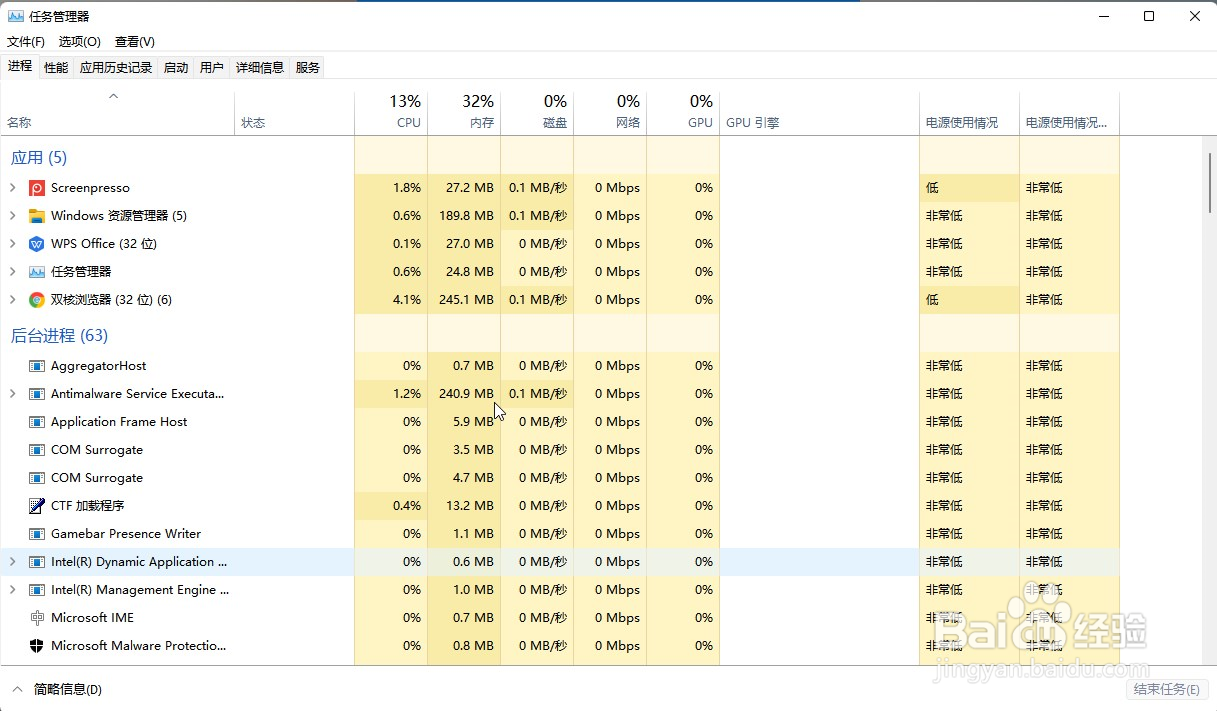Sort by the GPU percentage column header

[x=683, y=113]
